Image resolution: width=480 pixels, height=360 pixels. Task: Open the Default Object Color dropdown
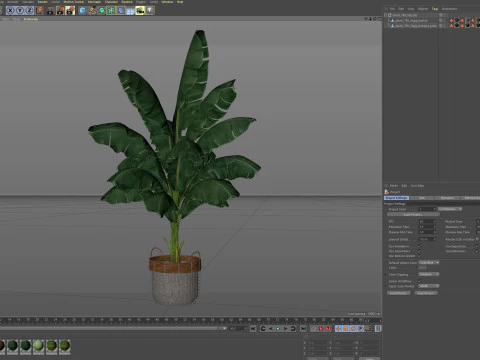click(429, 263)
